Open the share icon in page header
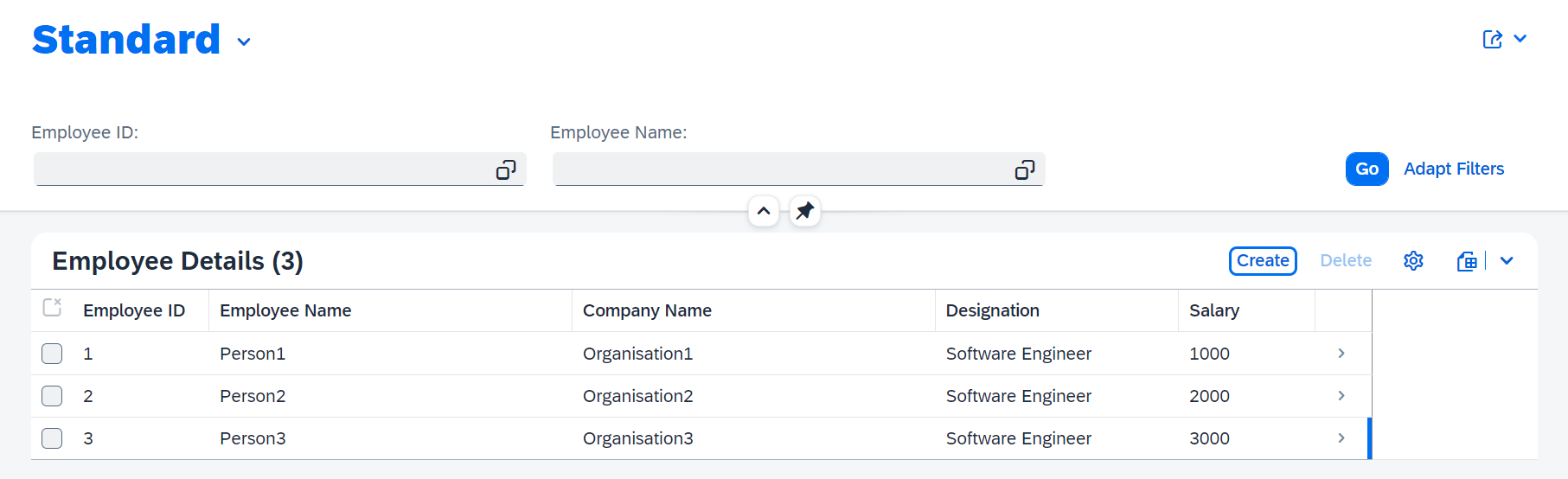1568x479 pixels. click(1493, 40)
